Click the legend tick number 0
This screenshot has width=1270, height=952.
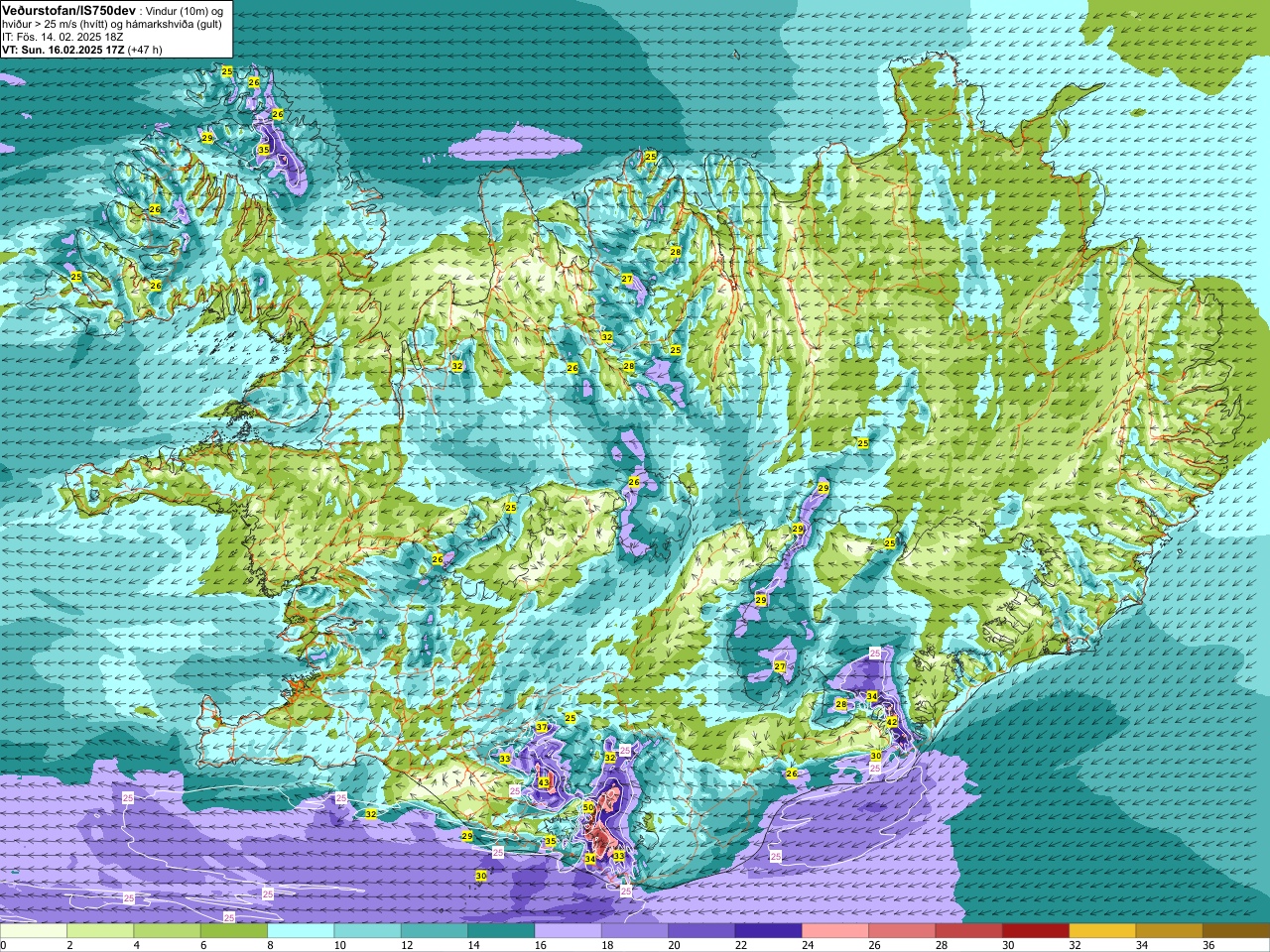[x=3, y=945]
